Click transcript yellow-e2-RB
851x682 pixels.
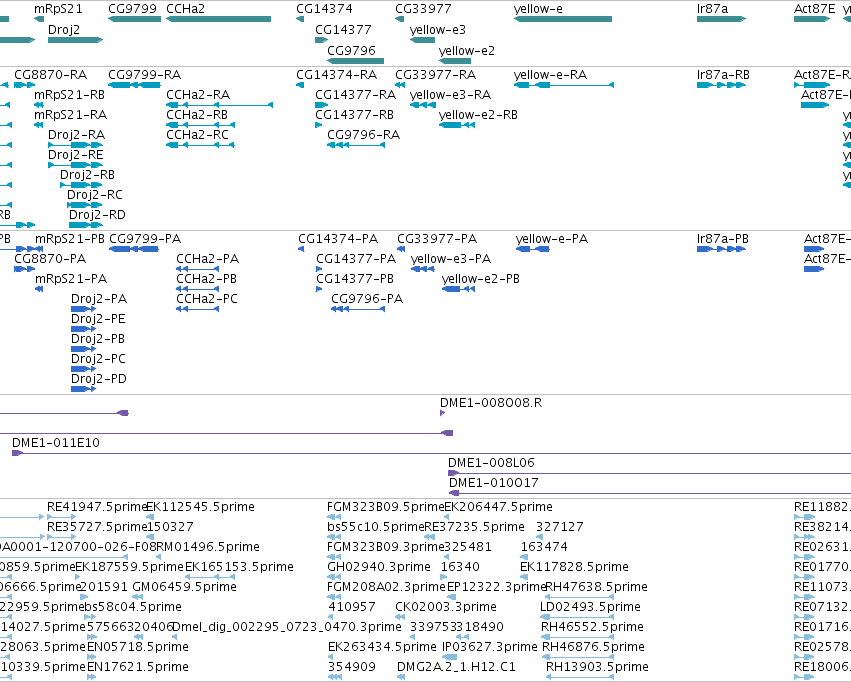457,125
